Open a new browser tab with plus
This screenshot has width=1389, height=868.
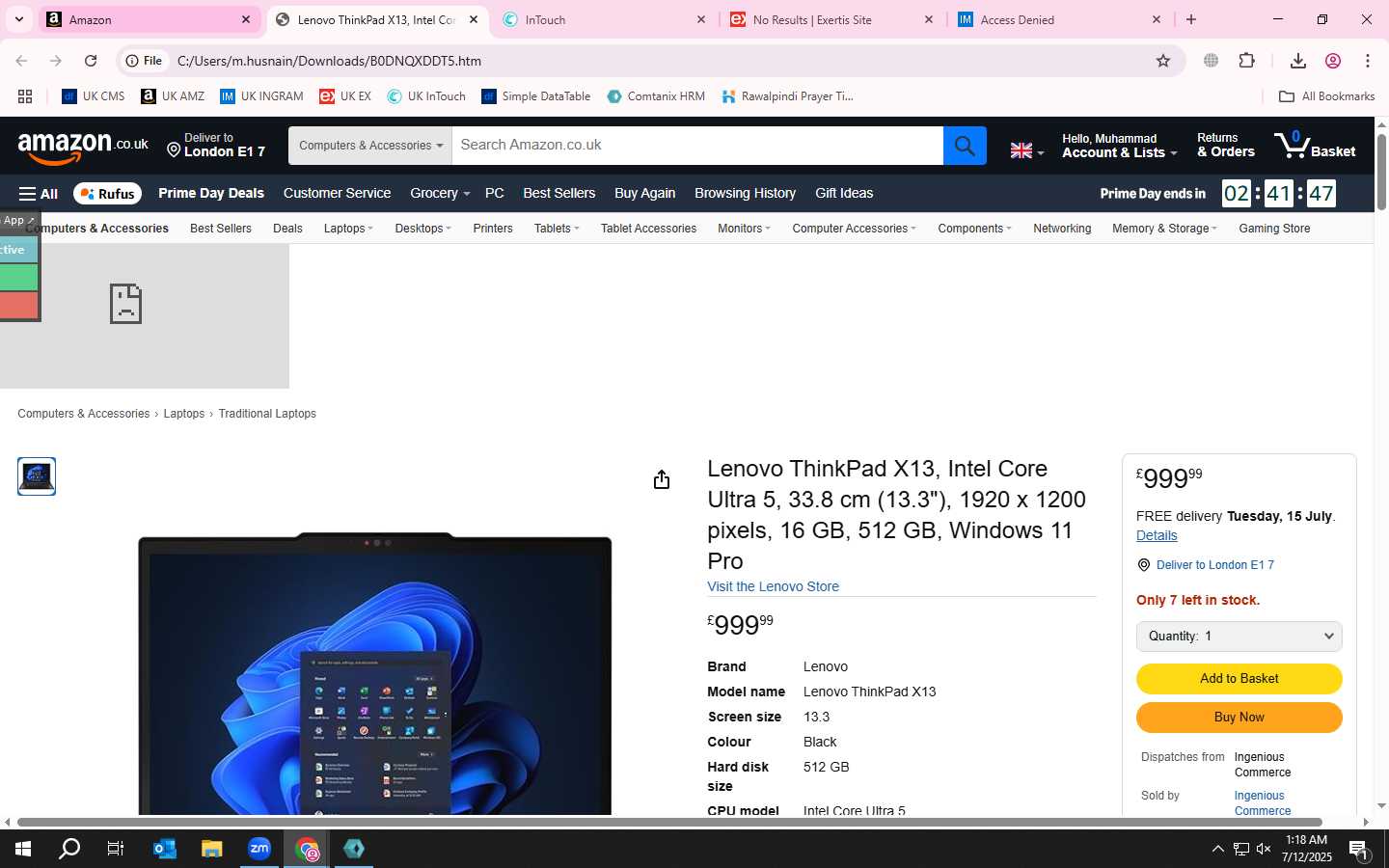click(x=1191, y=19)
